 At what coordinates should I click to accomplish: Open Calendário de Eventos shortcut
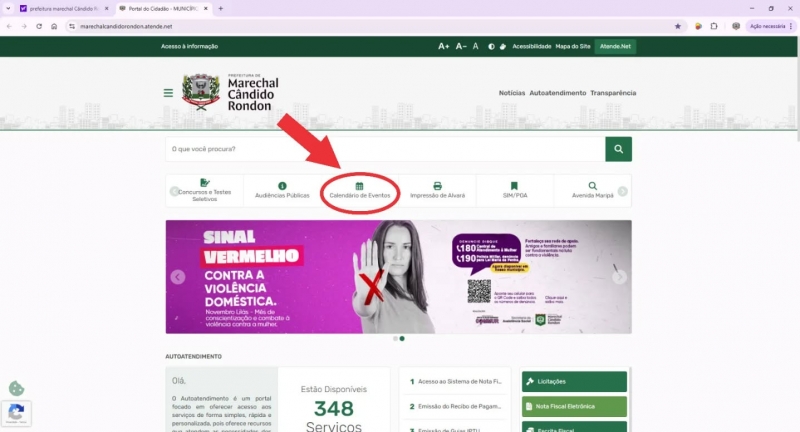(x=360, y=190)
